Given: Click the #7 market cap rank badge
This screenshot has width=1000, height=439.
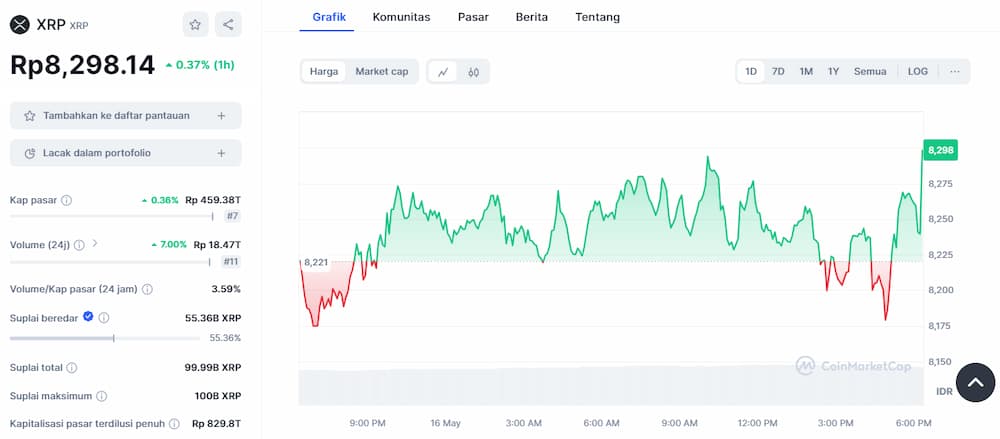Looking at the screenshot, I should pyautogui.click(x=232, y=216).
